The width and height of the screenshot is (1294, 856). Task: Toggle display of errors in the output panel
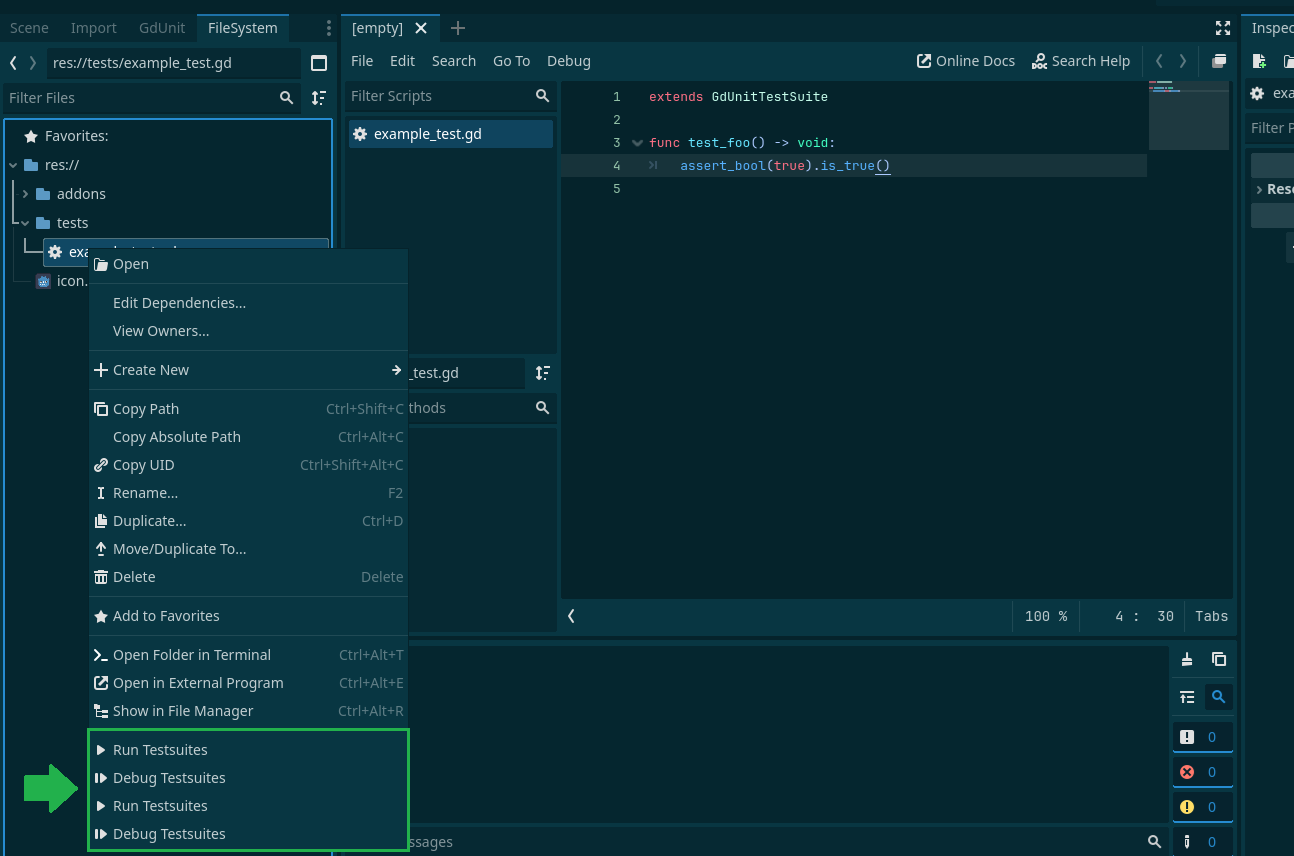(x=1202, y=771)
